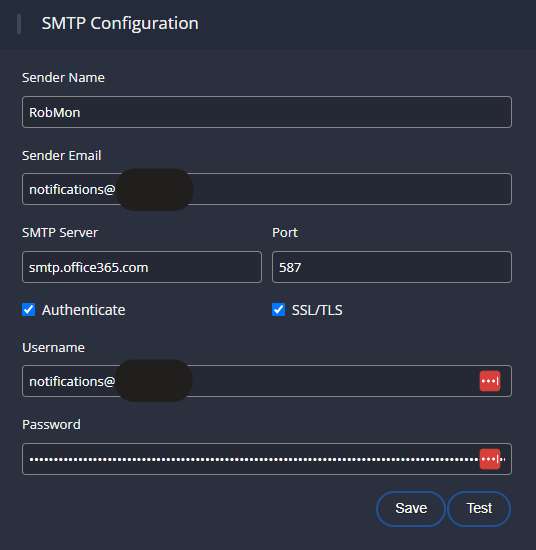Image resolution: width=536 pixels, height=550 pixels.
Task: Click the Username label
Action: [53, 348]
